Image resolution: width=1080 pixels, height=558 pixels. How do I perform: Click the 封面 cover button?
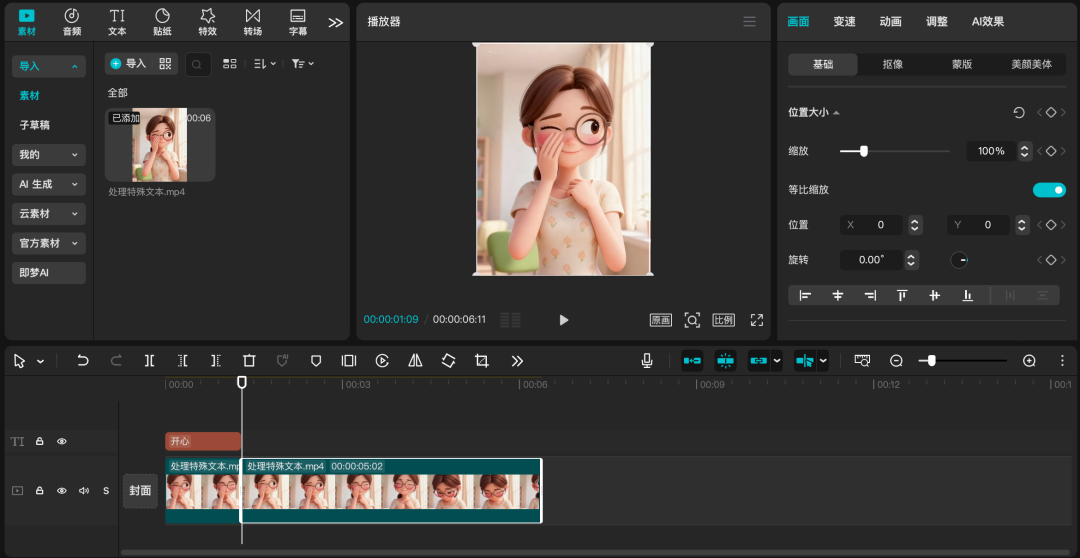140,491
